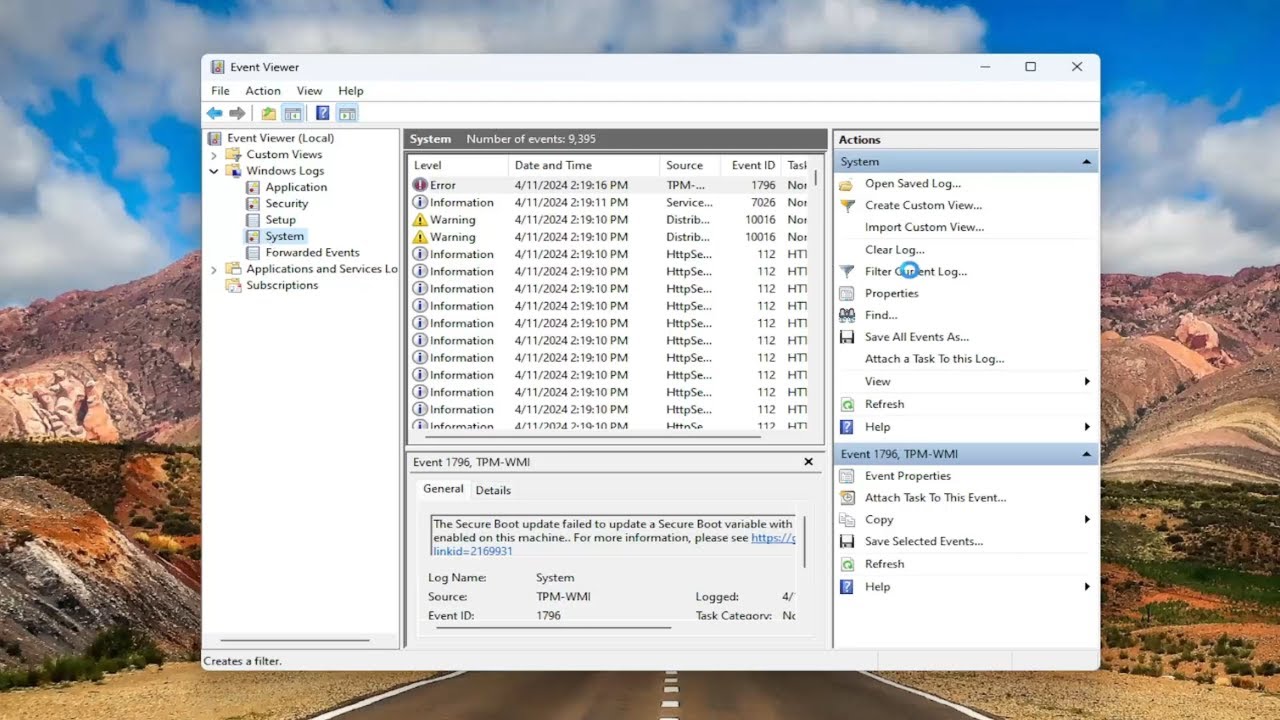Screen dimensions: 1280x720
Task: Click Import Custom View...
Action: click(924, 227)
